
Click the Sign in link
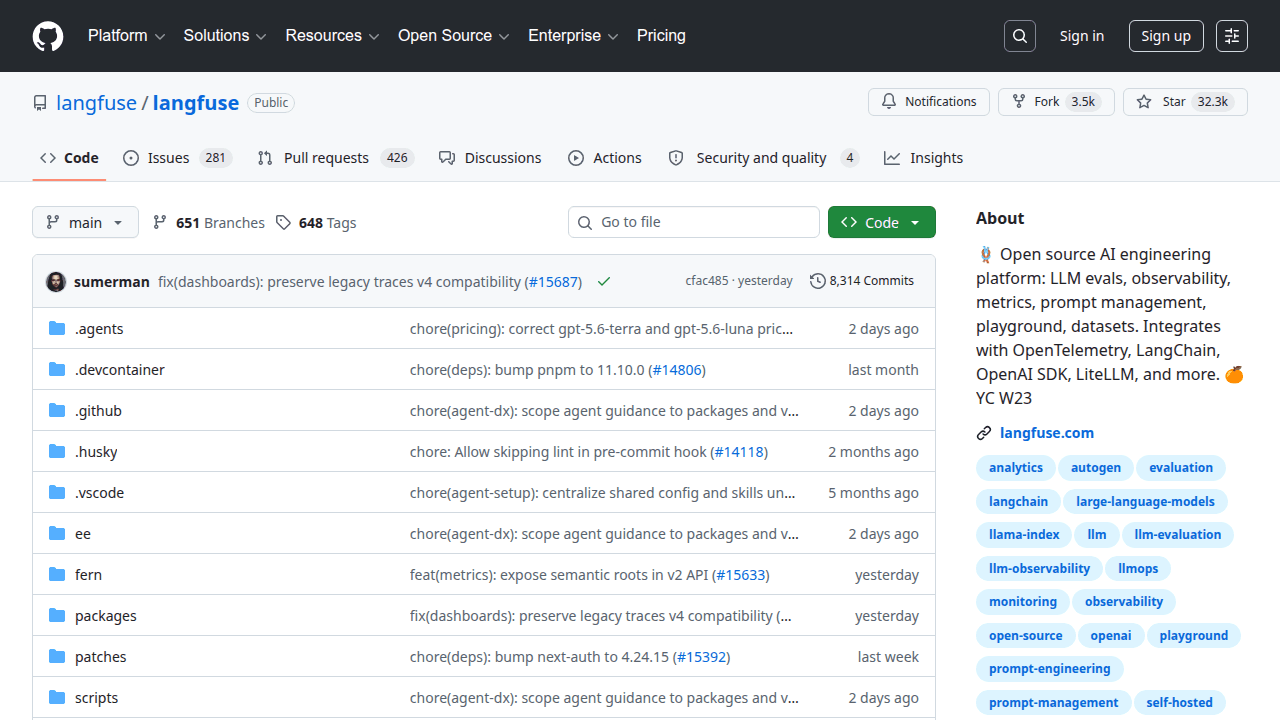click(1082, 36)
